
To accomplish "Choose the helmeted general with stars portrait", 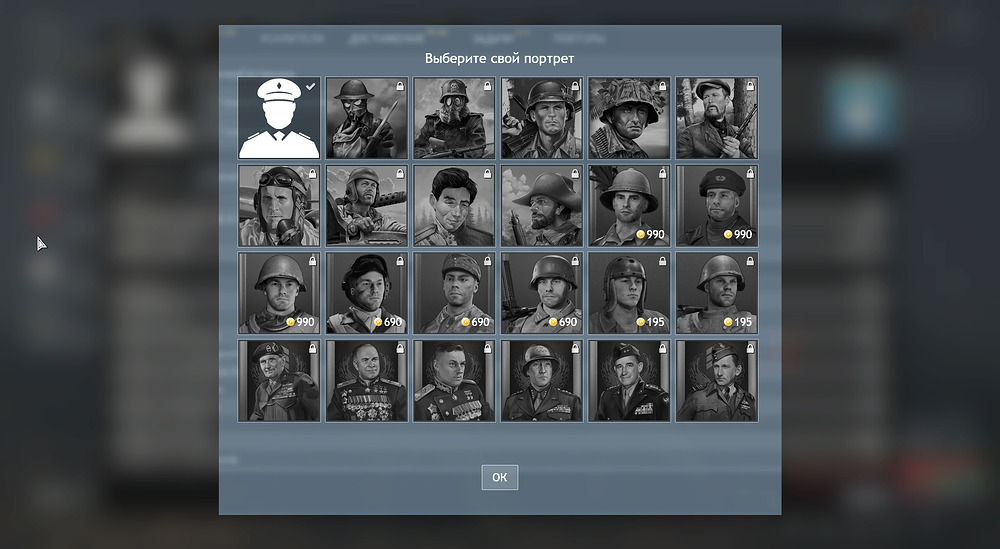I will [542, 381].
